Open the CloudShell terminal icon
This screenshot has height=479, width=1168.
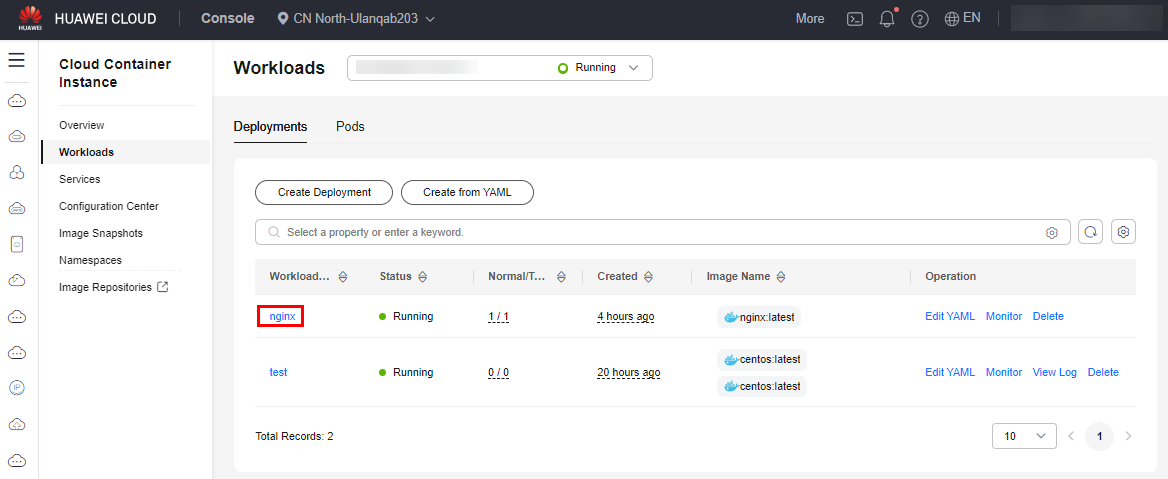pyautogui.click(x=855, y=19)
